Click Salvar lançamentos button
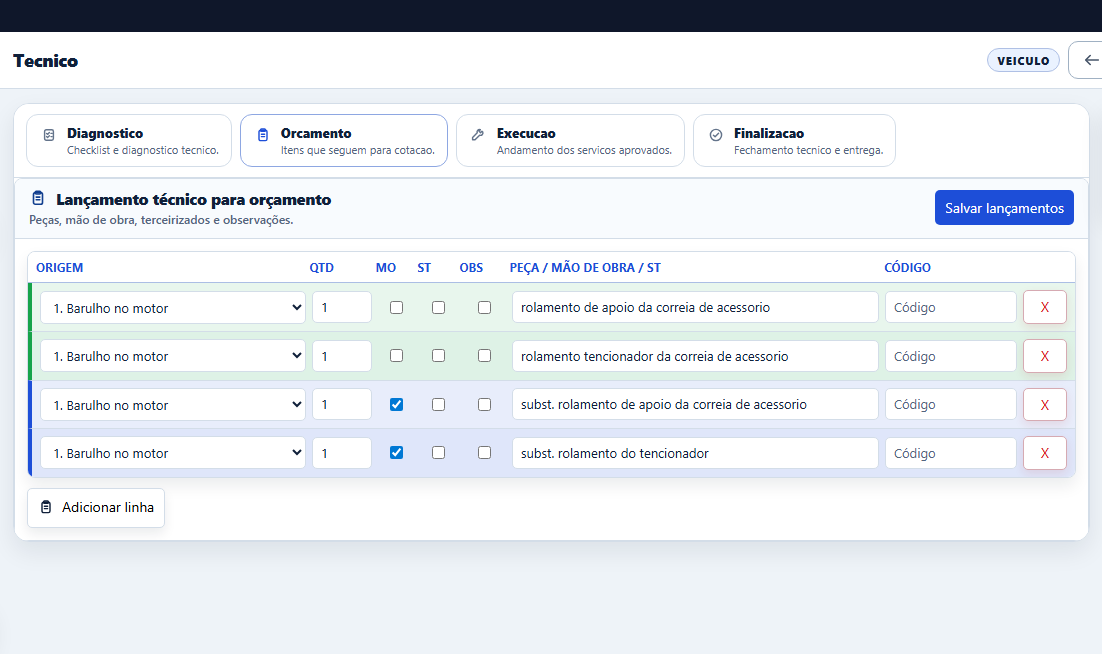This screenshot has height=654, width=1102. pos(1004,208)
